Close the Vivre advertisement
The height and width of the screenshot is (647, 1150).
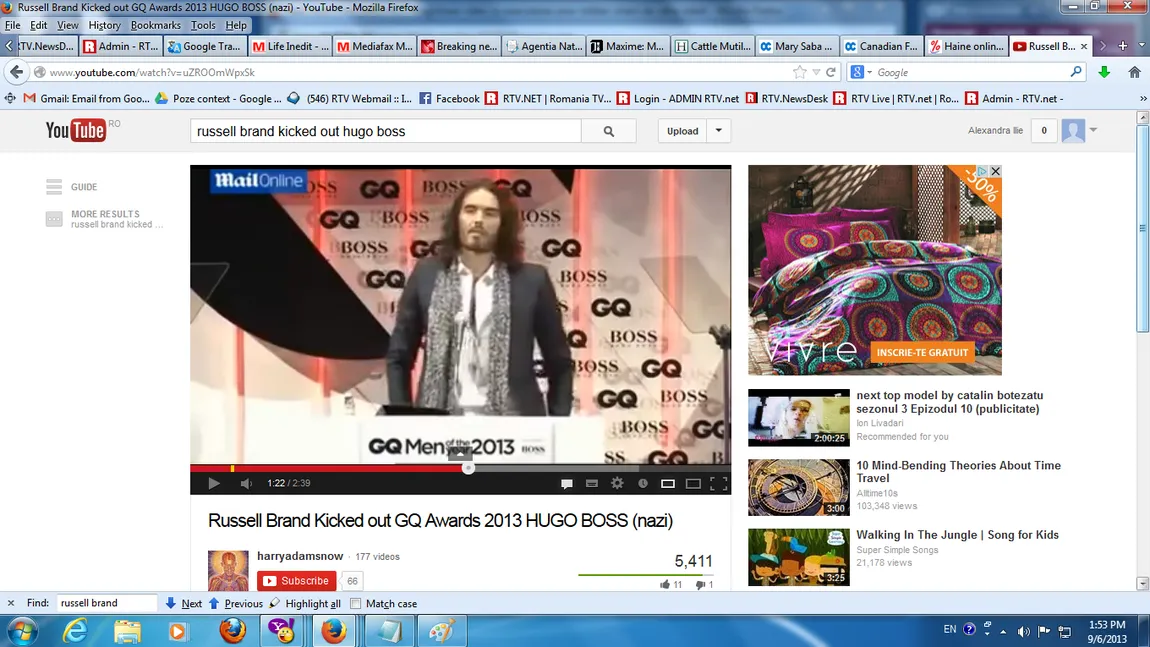995,171
